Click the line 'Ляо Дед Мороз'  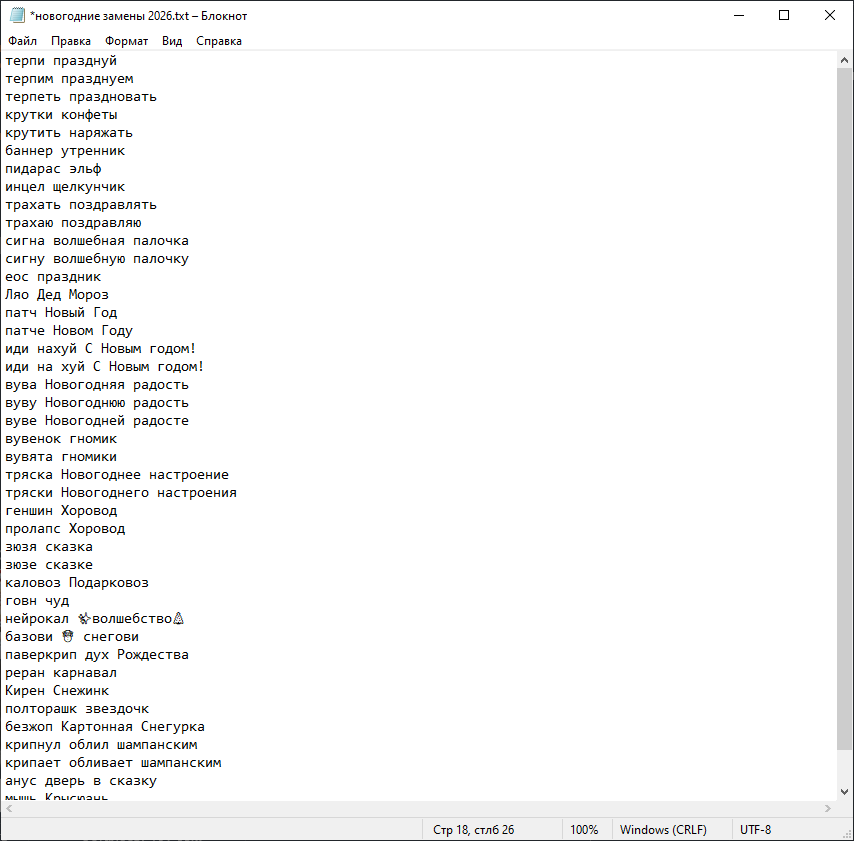[57, 295]
